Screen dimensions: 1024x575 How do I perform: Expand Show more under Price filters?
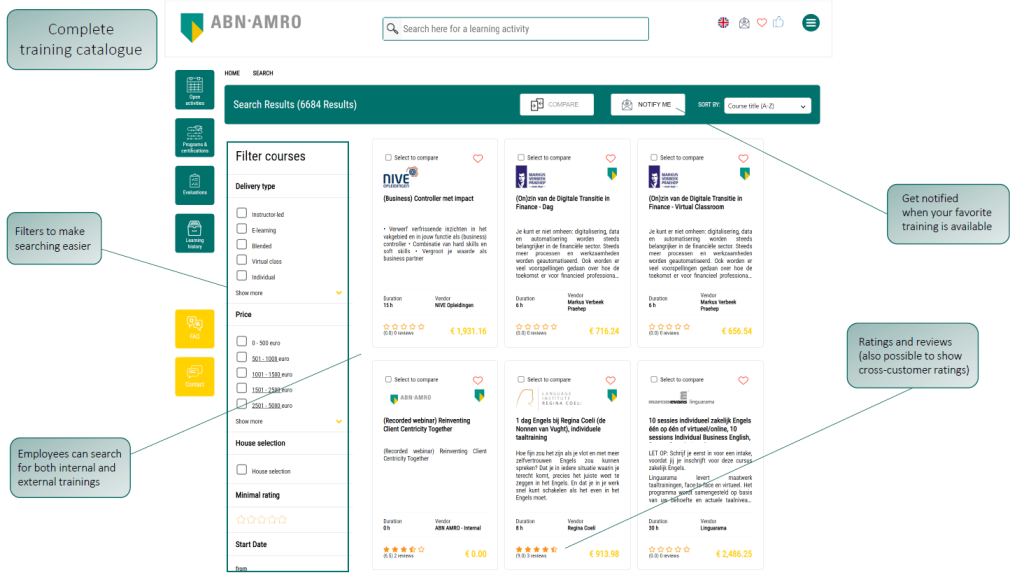[x=250, y=421]
